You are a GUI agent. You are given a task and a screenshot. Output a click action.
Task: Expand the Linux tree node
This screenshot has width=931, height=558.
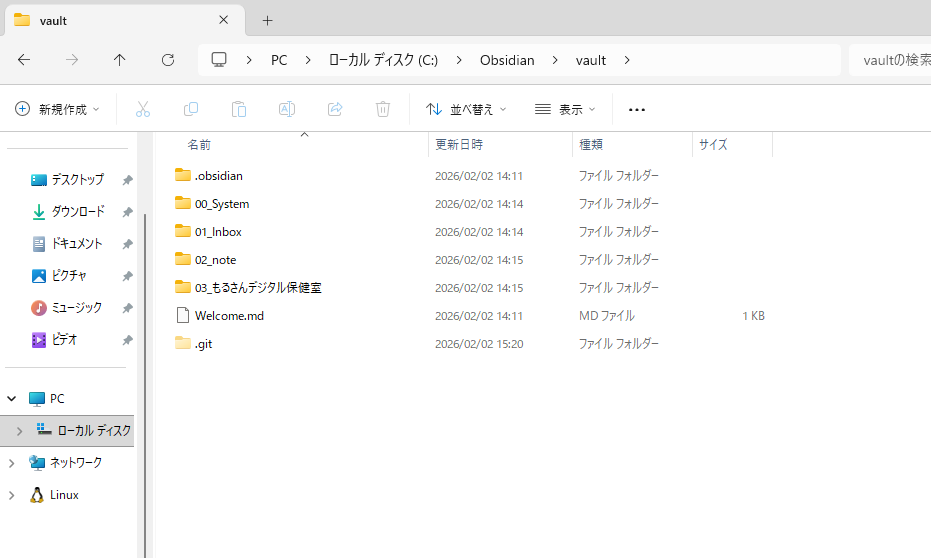11,495
